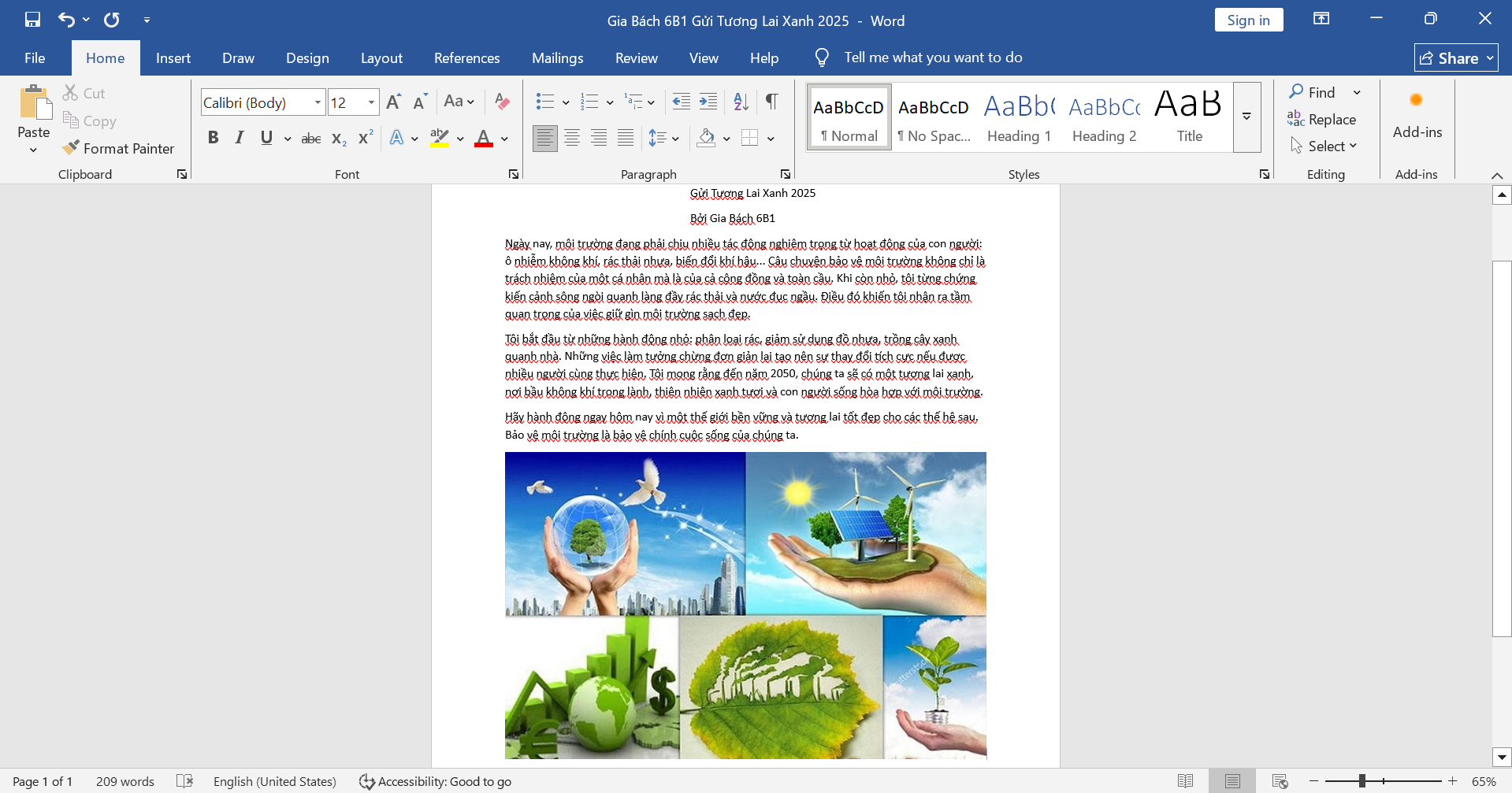Toggle Italic formatting
The image size is (1512, 793).
click(240, 138)
